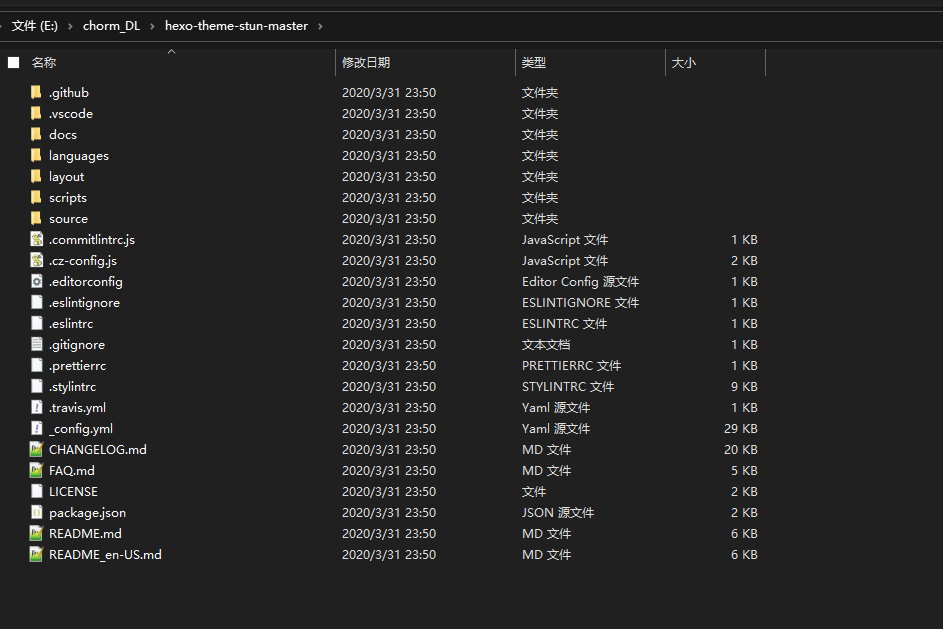Click the '29 KB' size value

740,429
